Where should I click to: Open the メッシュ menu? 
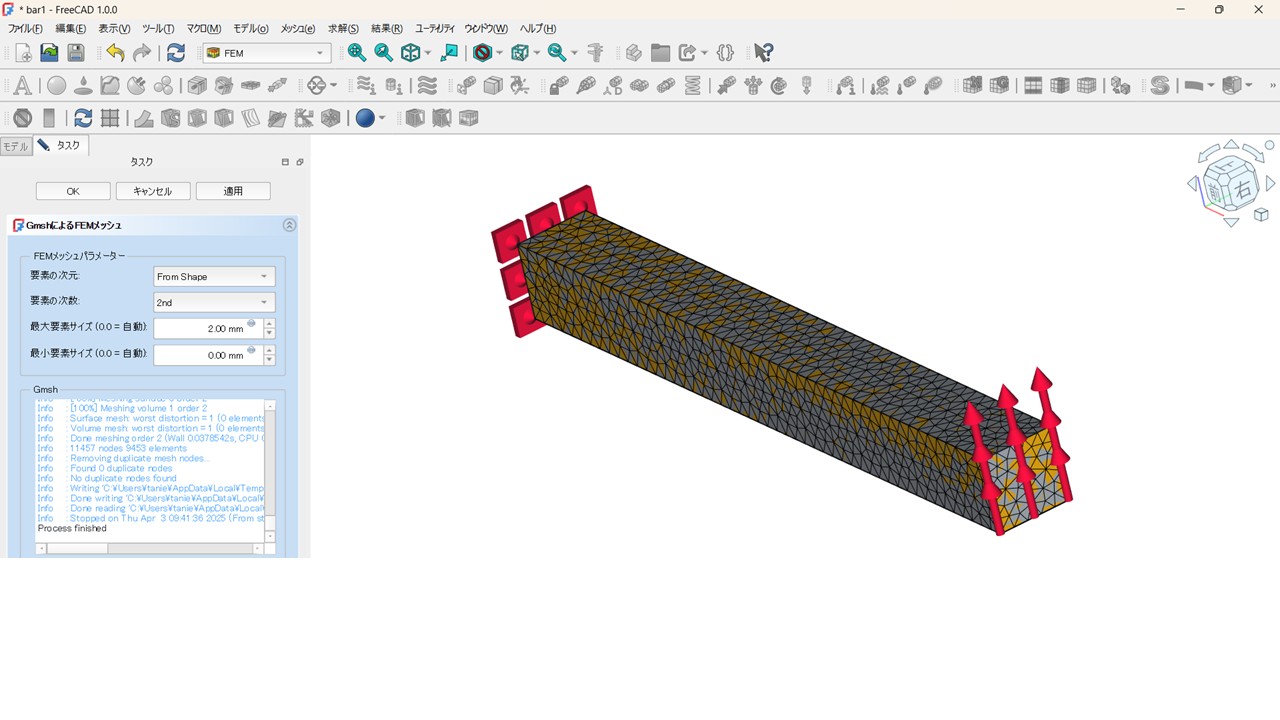298,28
